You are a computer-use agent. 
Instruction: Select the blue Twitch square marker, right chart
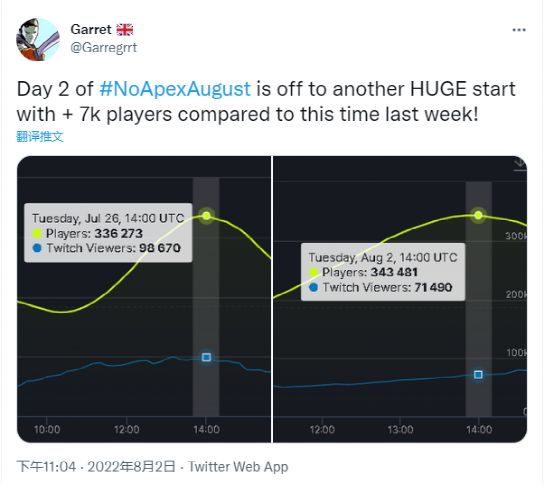coord(478,375)
